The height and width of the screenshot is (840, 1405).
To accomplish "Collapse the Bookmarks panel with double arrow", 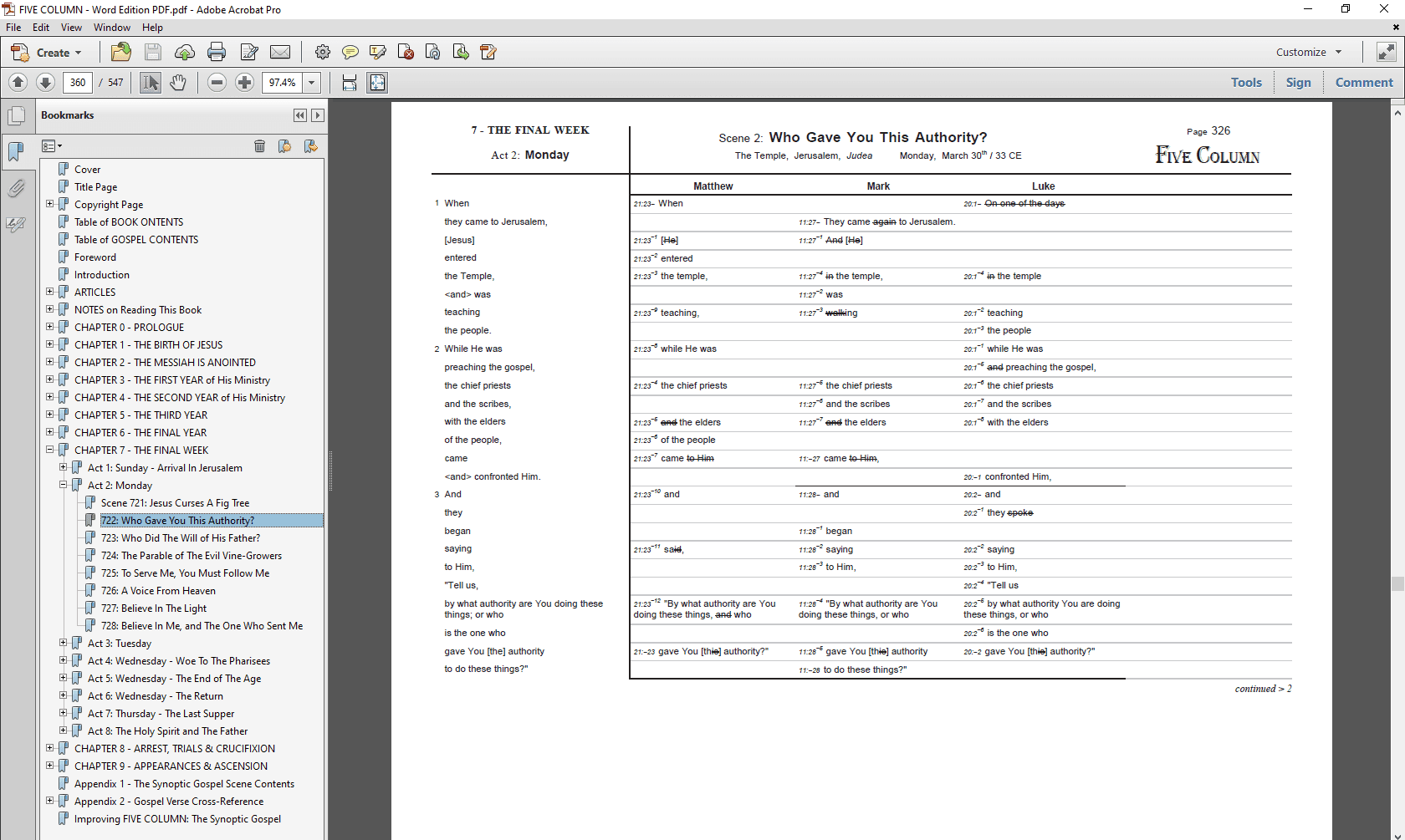I will pos(300,115).
